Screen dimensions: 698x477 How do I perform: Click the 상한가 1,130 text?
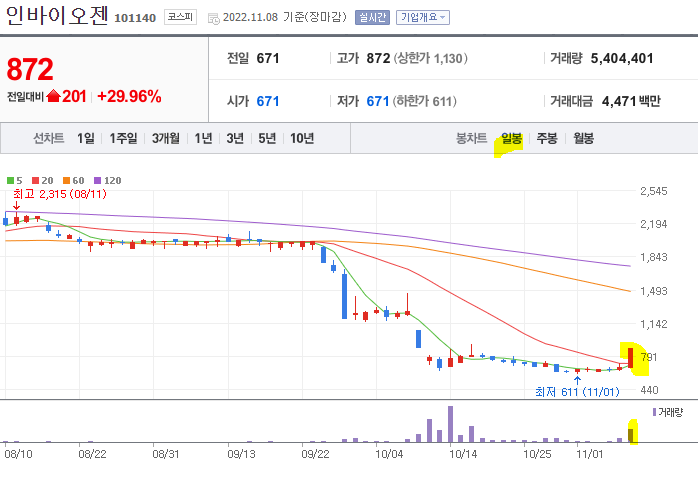pyautogui.click(x=430, y=58)
